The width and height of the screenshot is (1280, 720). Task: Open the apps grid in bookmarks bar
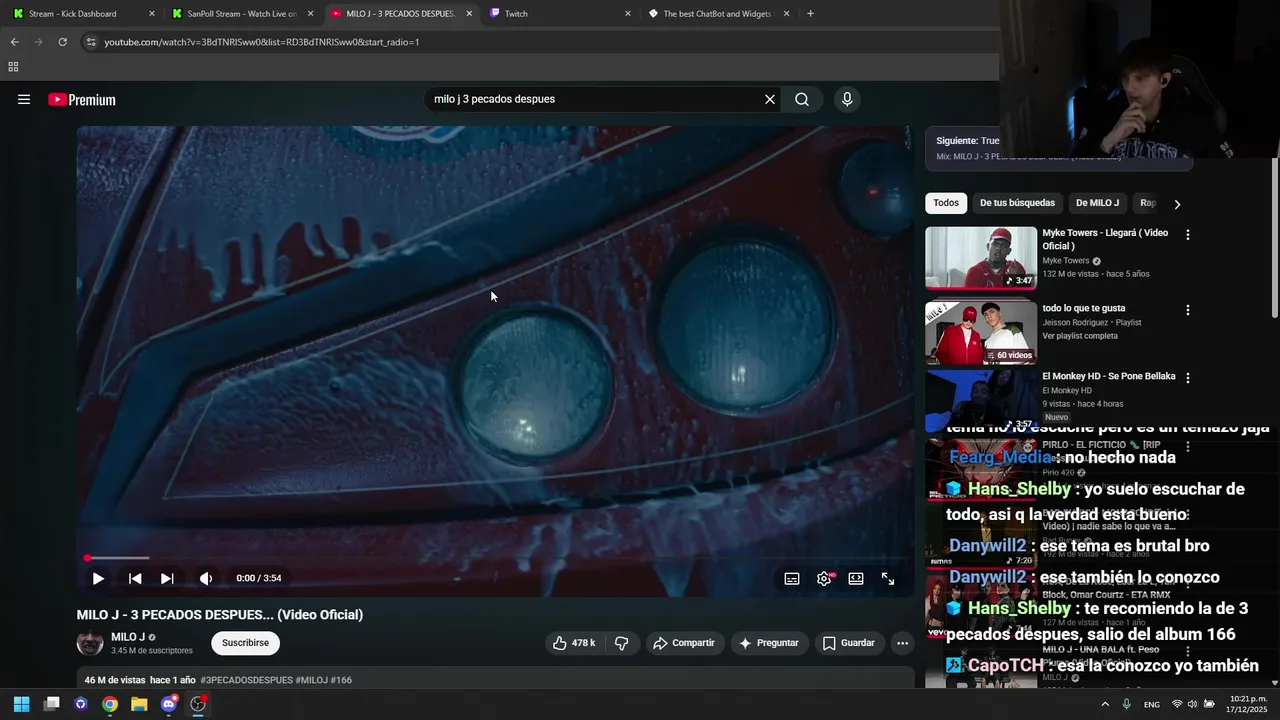(13, 67)
